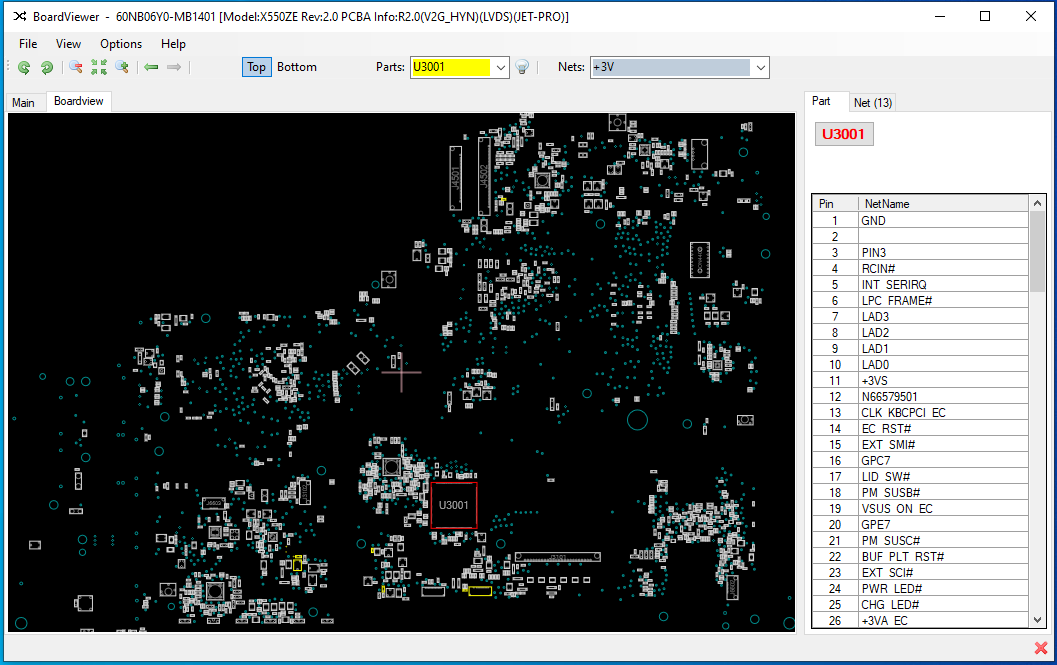The height and width of the screenshot is (665, 1057).
Task: Click the fit to window icon
Action: click(98, 67)
